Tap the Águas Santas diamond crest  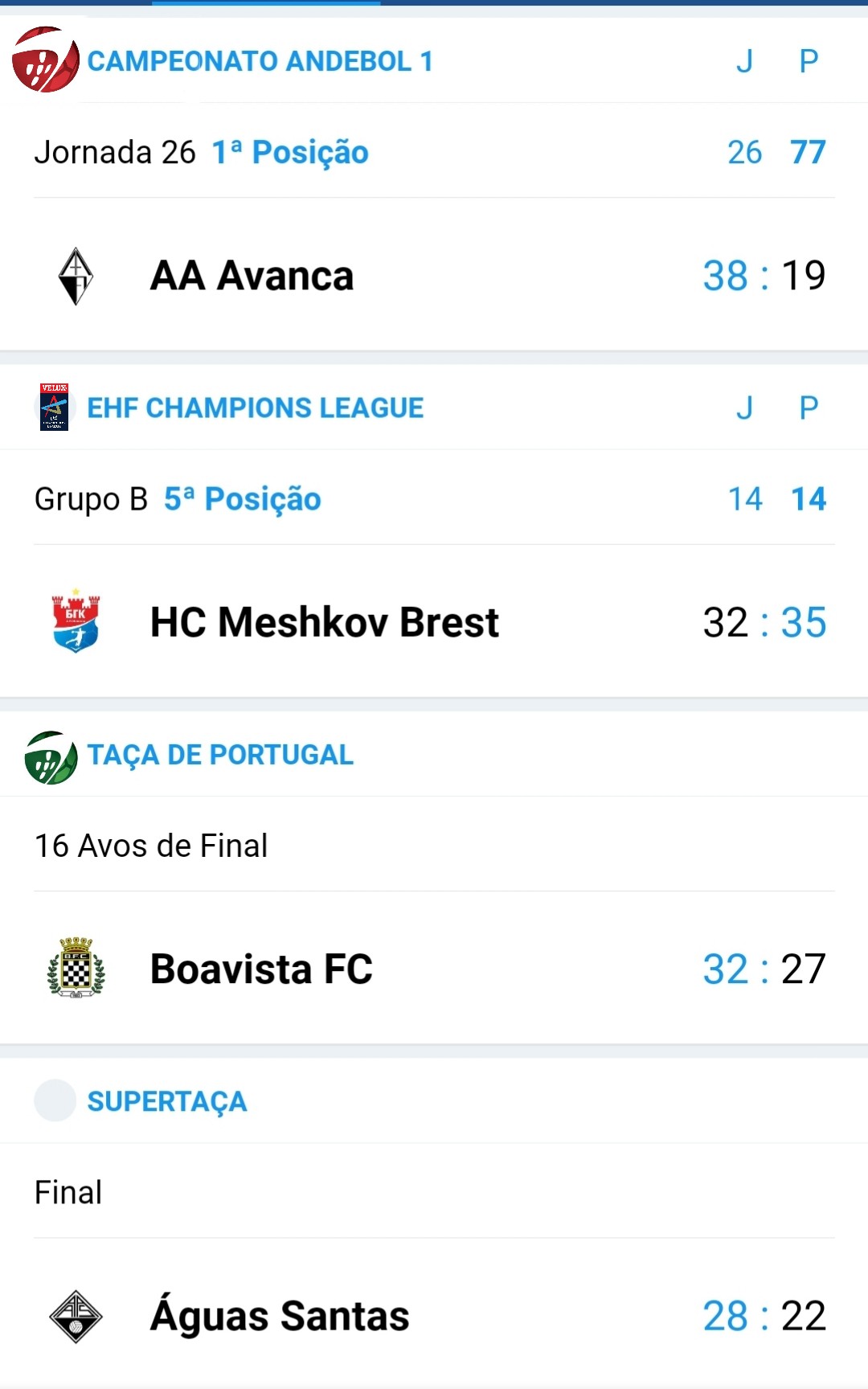[x=76, y=1316]
